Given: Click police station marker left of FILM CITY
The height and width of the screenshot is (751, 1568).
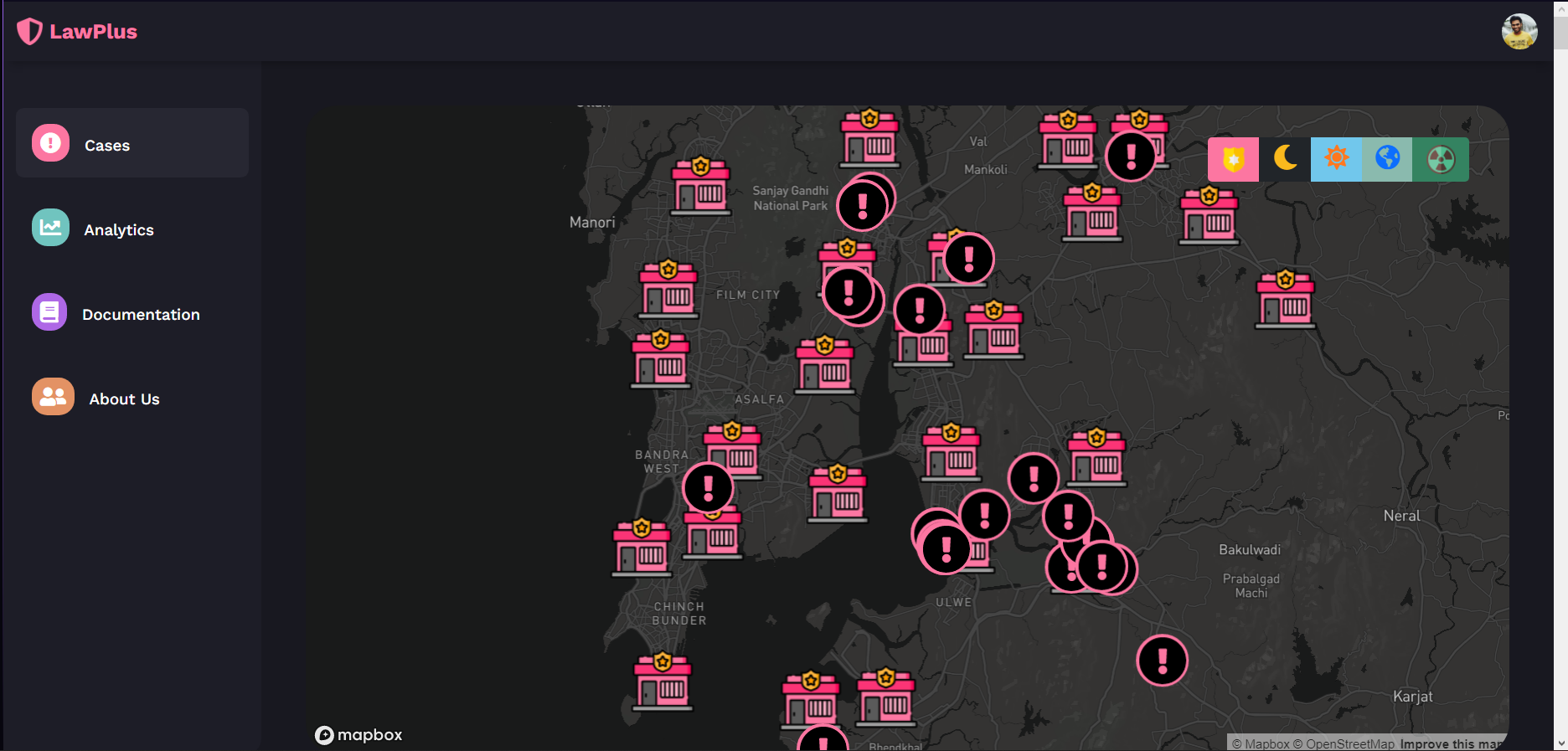Looking at the screenshot, I should coord(668,289).
